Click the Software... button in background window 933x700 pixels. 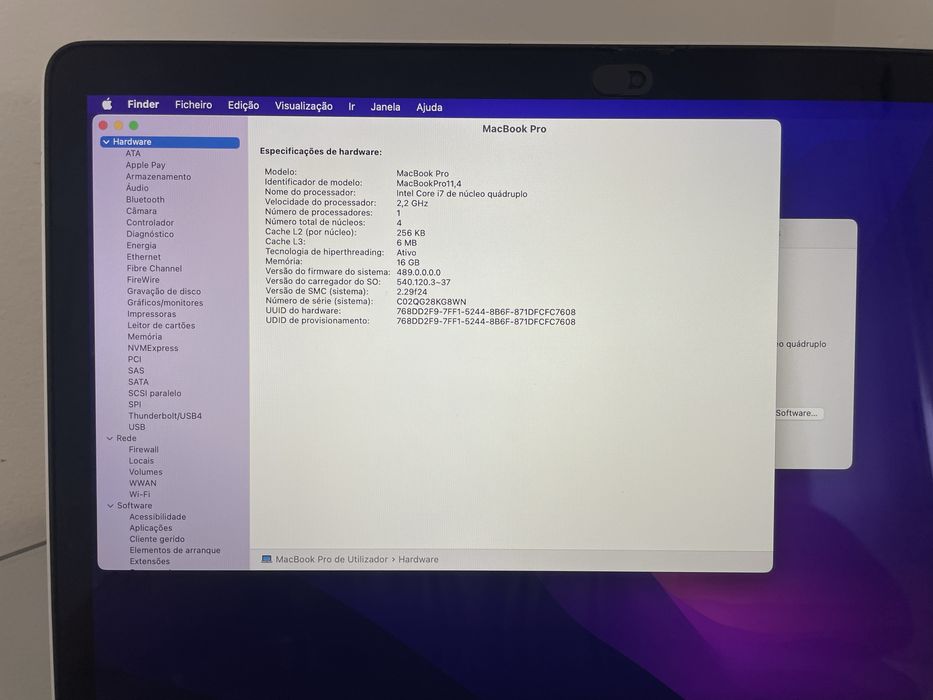point(799,413)
